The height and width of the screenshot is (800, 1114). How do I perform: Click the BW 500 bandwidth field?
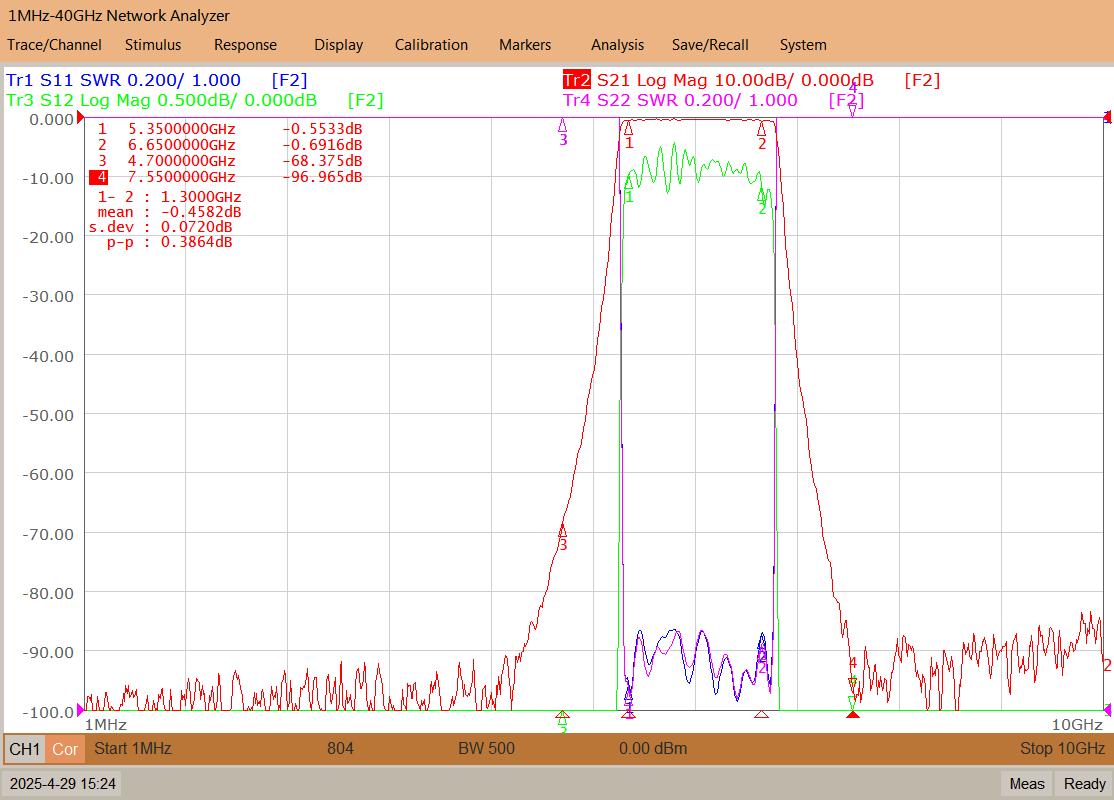point(486,748)
